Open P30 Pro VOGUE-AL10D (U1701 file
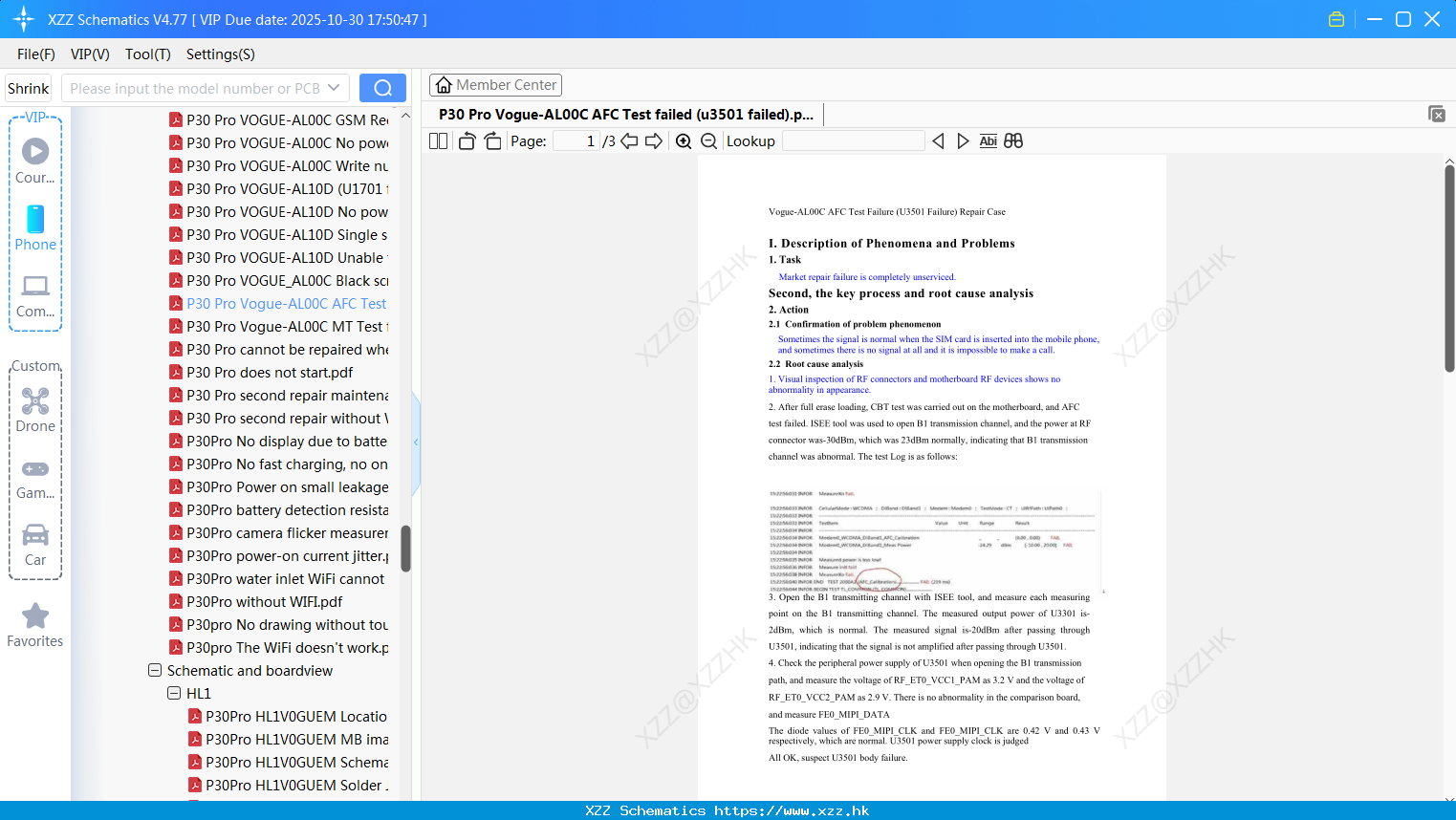The width and height of the screenshot is (1456, 820). (x=279, y=188)
